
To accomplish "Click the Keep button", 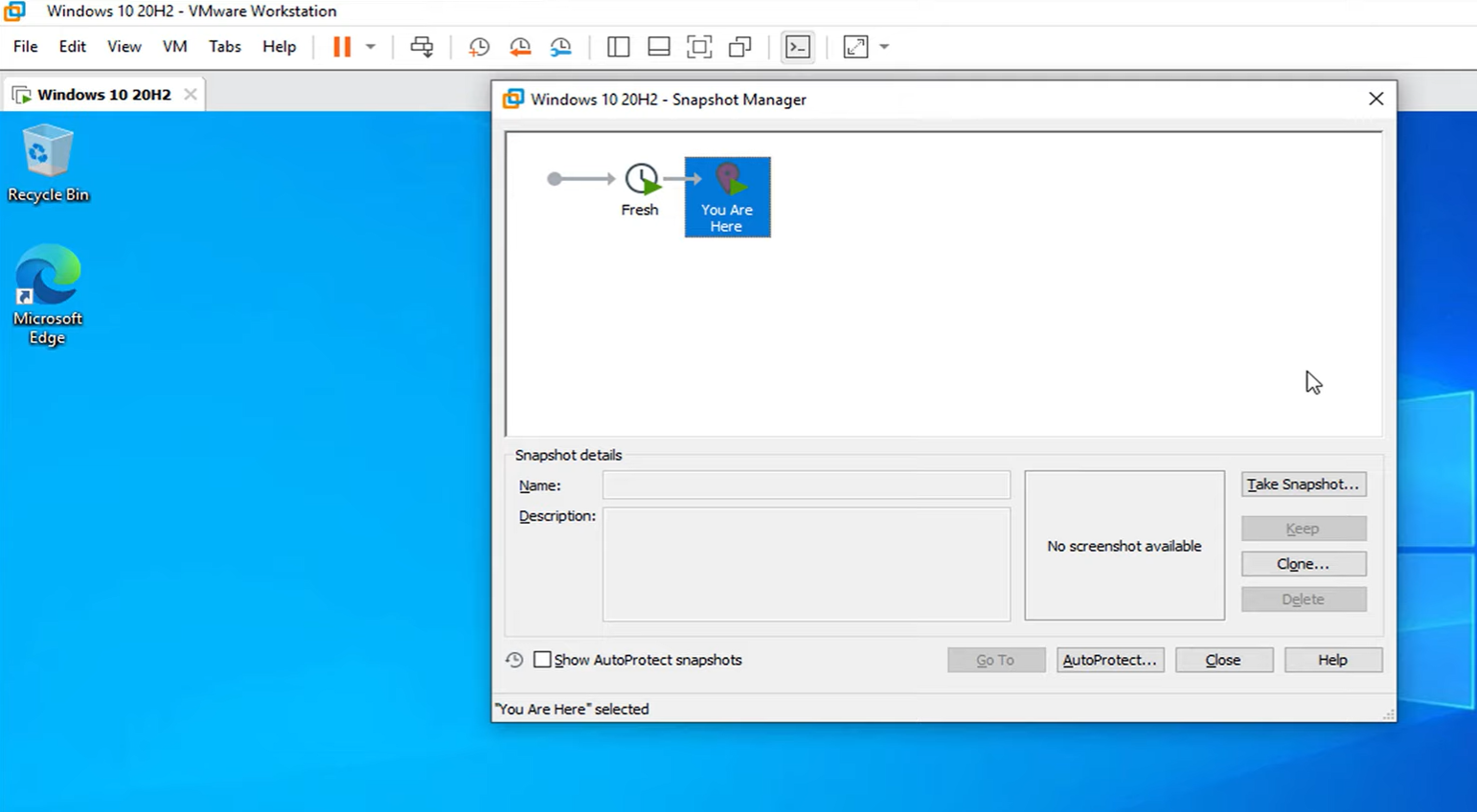I will [x=1304, y=529].
